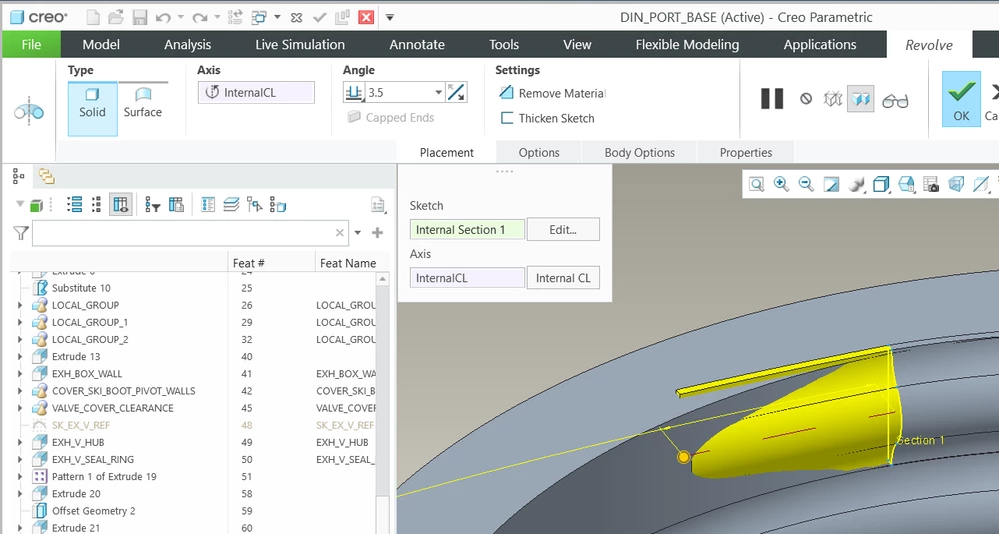This screenshot has height=534, width=999.
Task: Click the Zoom Out view icon
Action: point(806,184)
